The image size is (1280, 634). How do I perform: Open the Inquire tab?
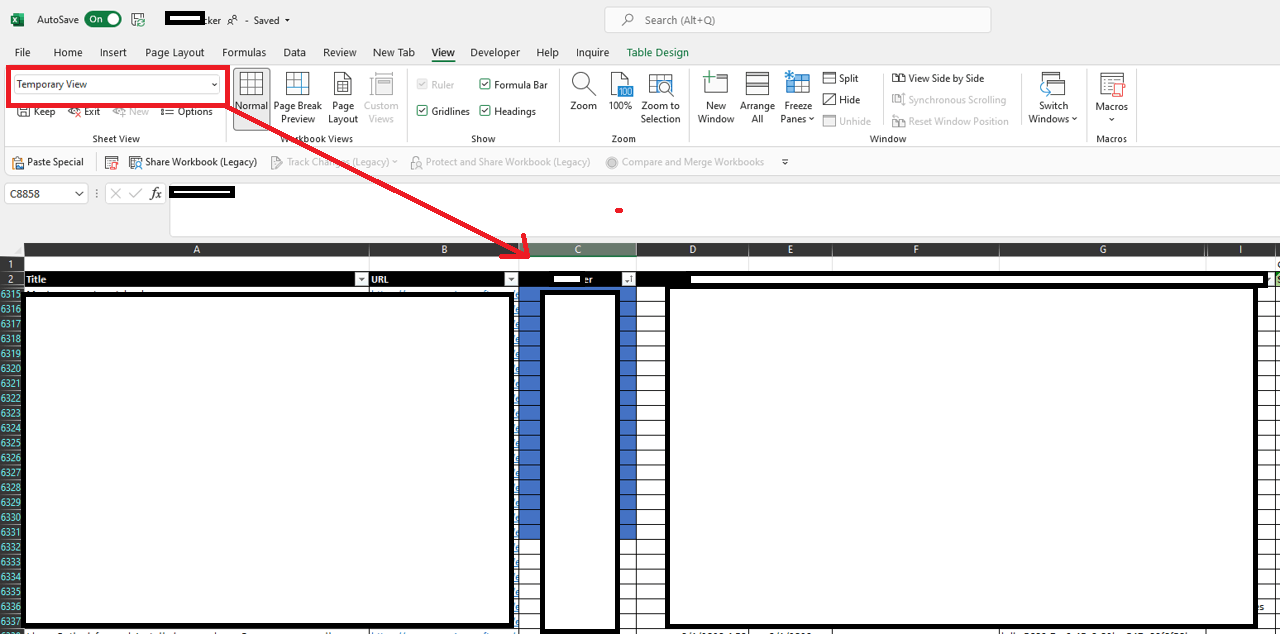pos(593,53)
